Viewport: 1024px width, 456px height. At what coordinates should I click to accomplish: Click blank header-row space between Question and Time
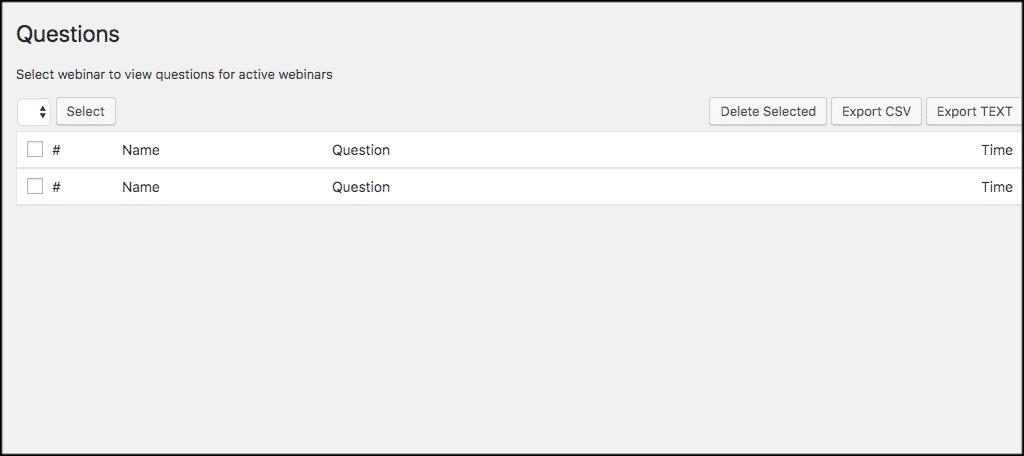click(x=680, y=150)
